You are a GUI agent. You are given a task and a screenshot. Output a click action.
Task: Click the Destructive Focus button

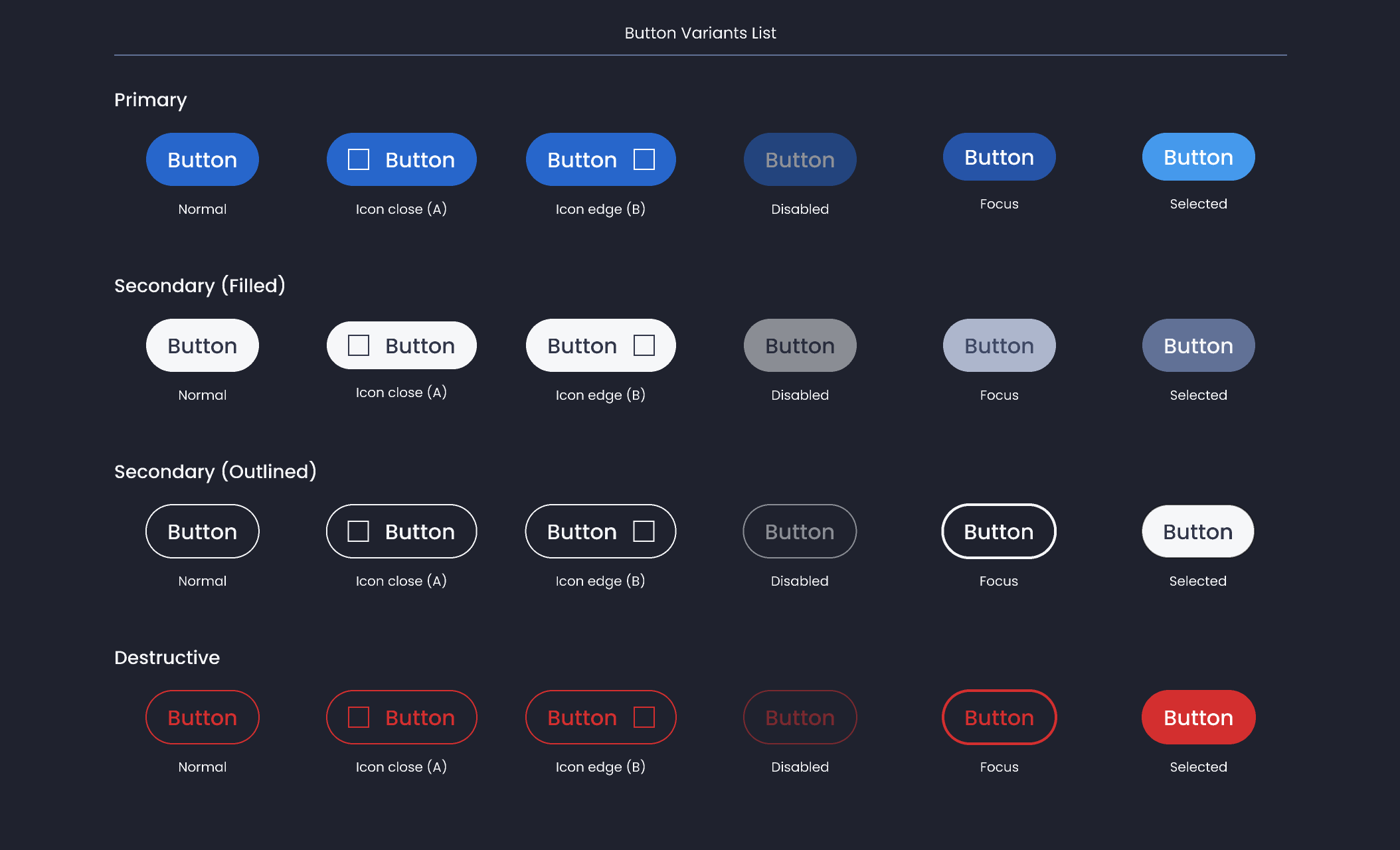pos(999,717)
